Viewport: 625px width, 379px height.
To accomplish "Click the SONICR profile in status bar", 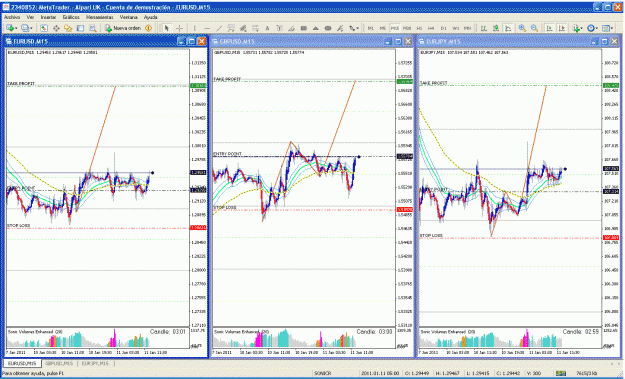I will 323,373.
